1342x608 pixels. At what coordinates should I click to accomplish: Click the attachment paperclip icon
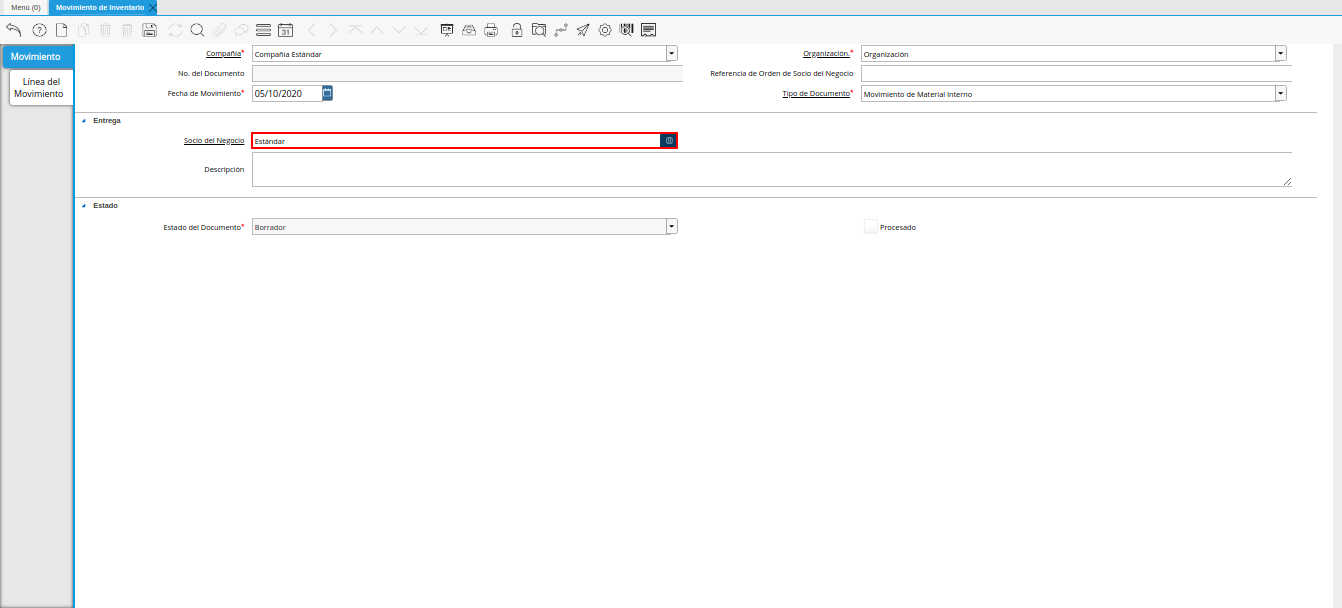[x=219, y=30]
